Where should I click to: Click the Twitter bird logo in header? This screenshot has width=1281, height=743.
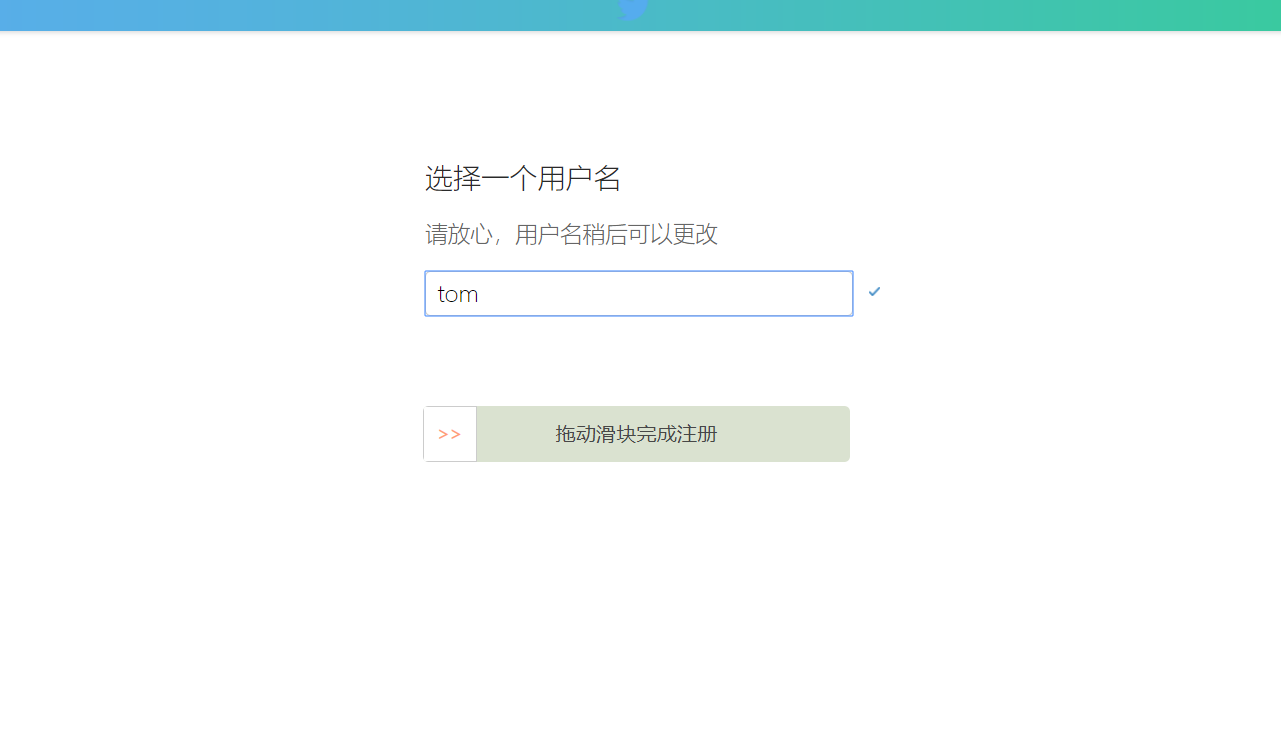click(x=633, y=9)
